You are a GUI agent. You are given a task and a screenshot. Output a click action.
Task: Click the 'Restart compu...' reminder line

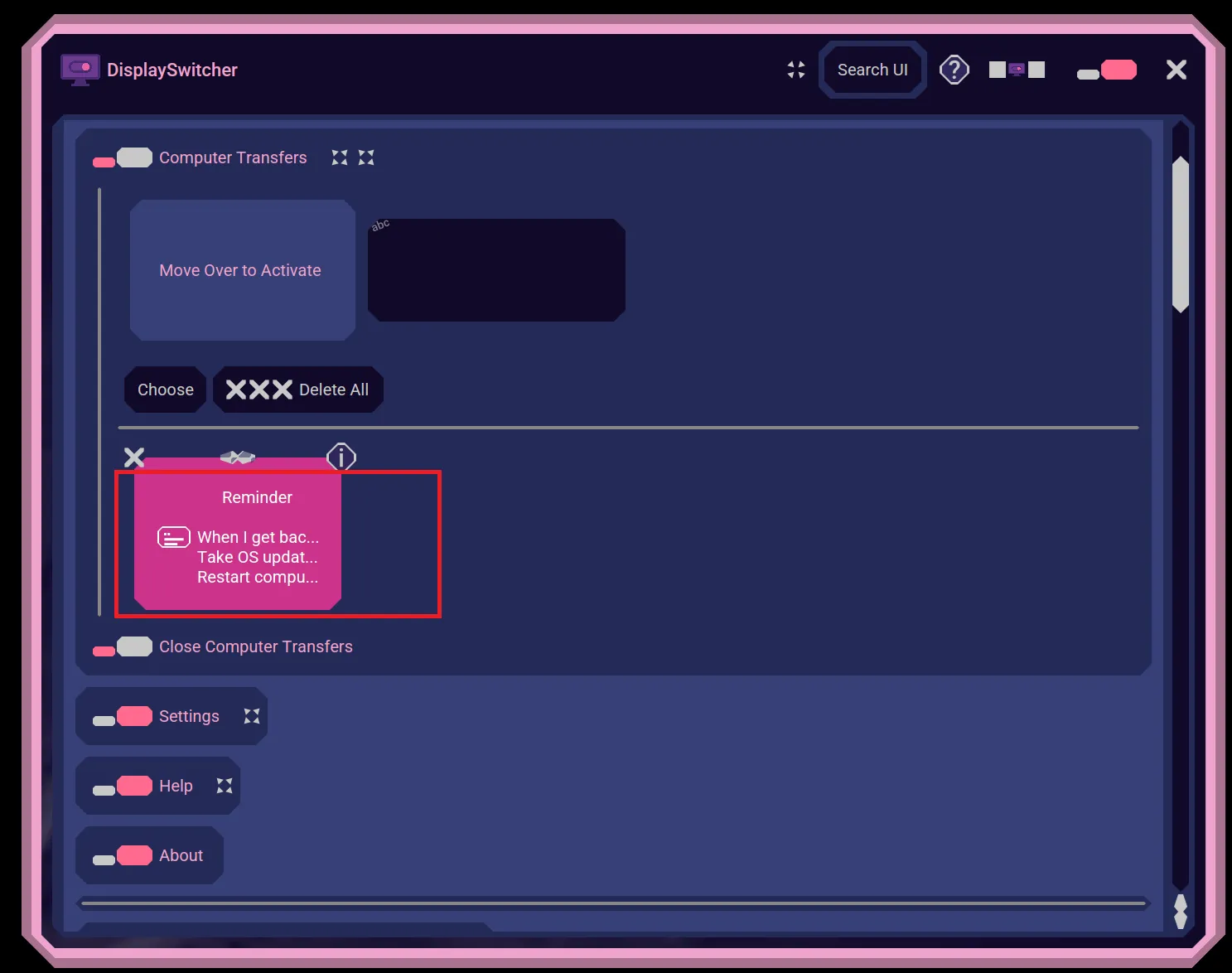[x=258, y=577]
